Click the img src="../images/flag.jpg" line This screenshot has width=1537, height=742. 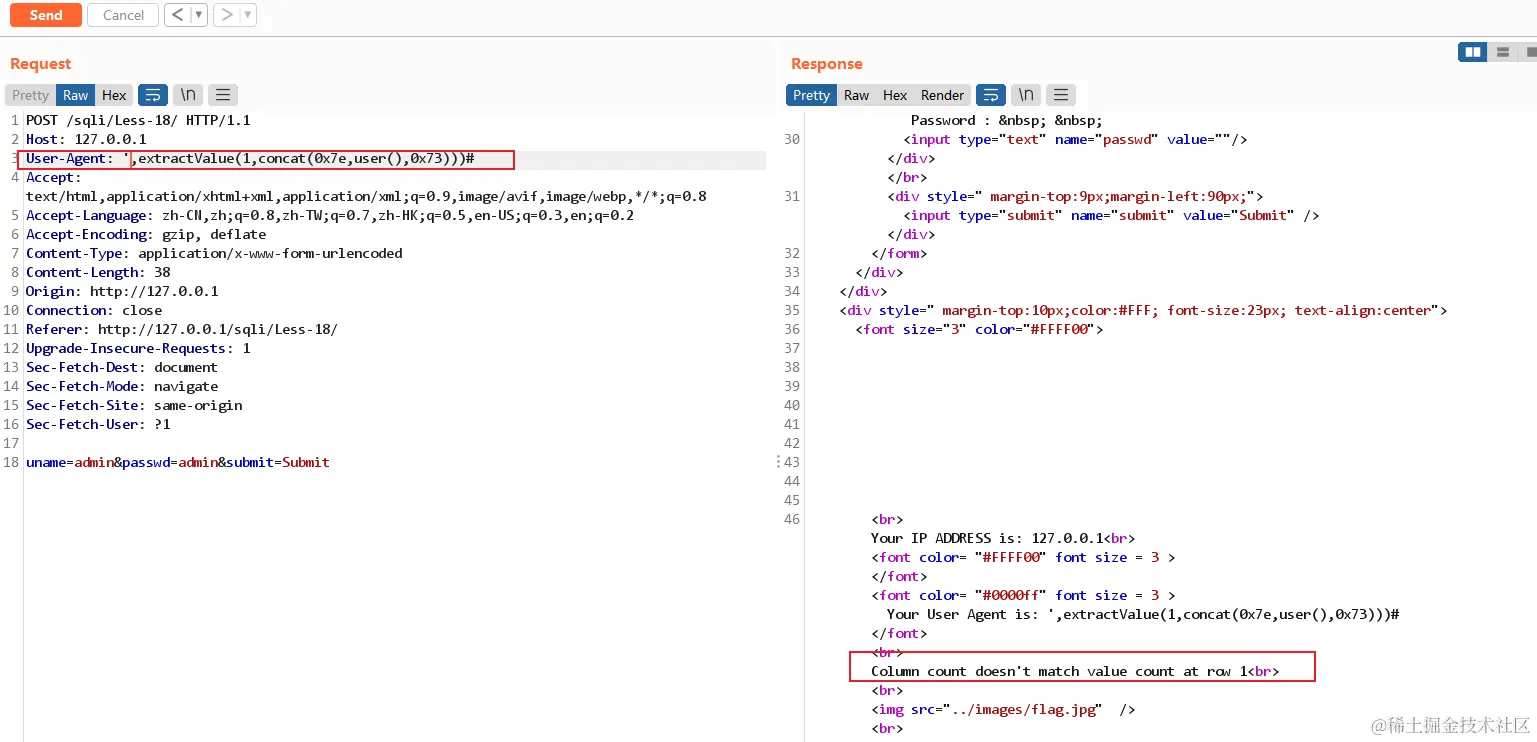[x=1003, y=709]
